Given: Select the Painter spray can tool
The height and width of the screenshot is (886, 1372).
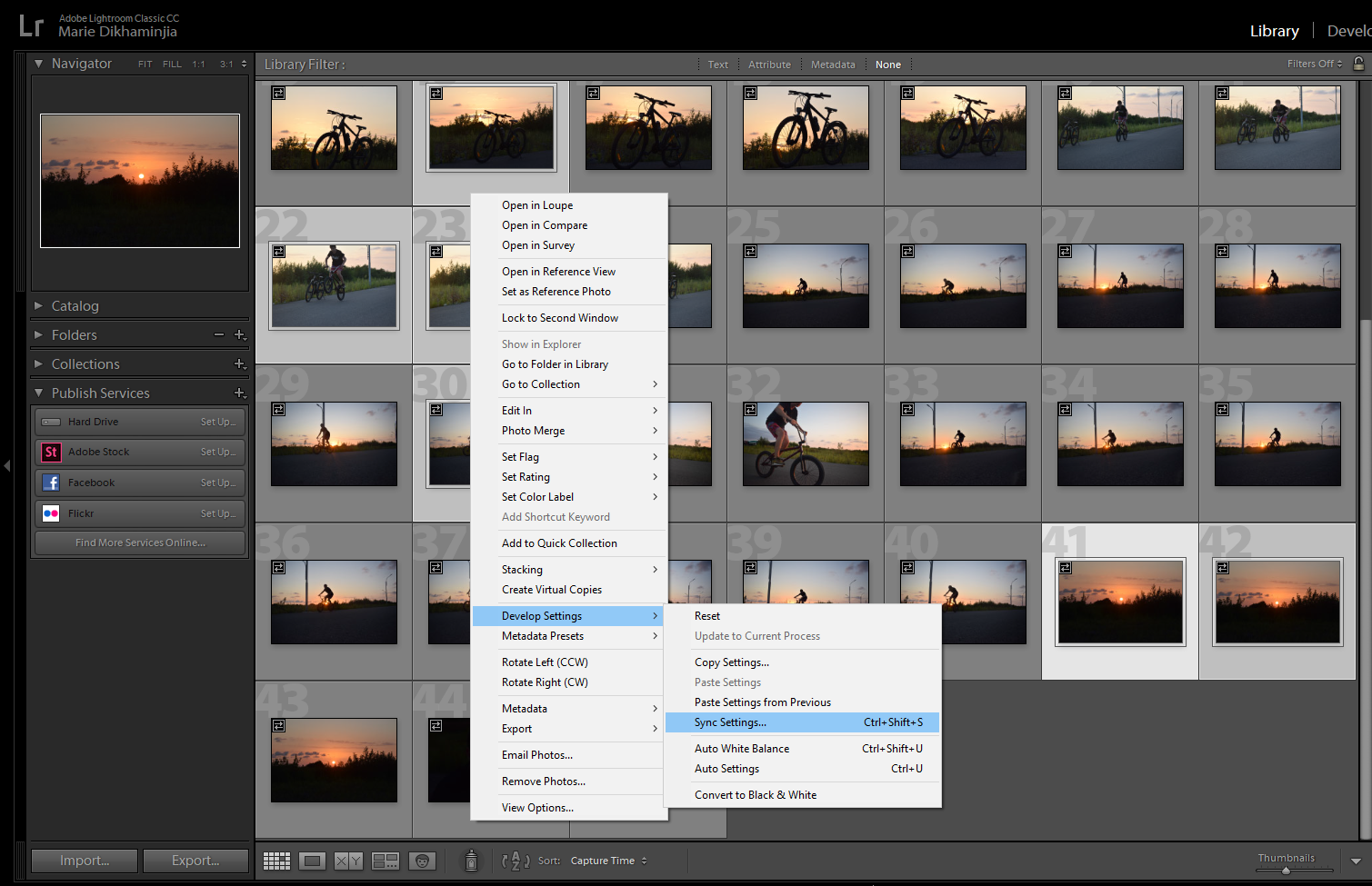Looking at the screenshot, I should click(471, 861).
